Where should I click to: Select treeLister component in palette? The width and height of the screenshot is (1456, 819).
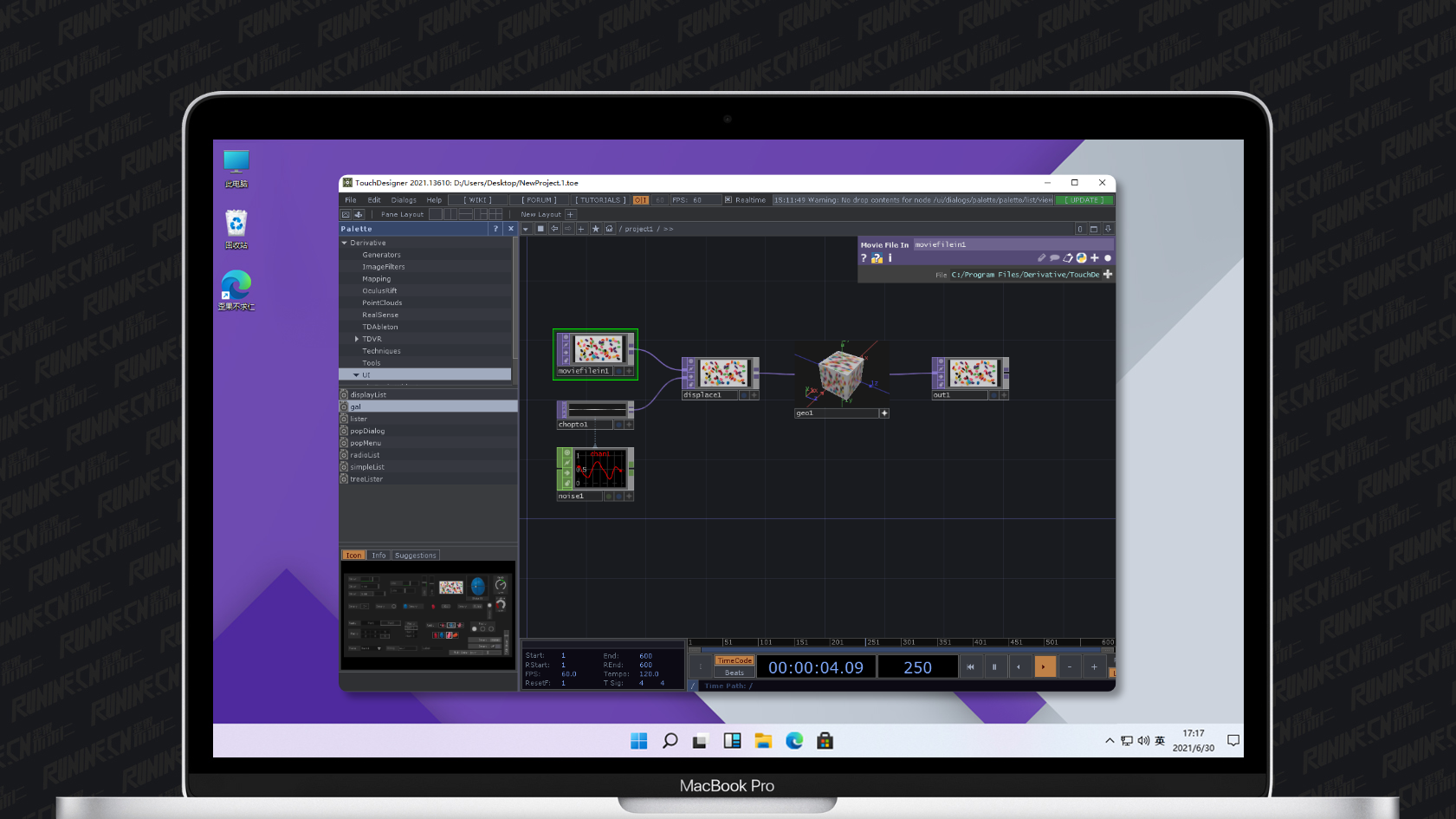[x=429, y=478]
